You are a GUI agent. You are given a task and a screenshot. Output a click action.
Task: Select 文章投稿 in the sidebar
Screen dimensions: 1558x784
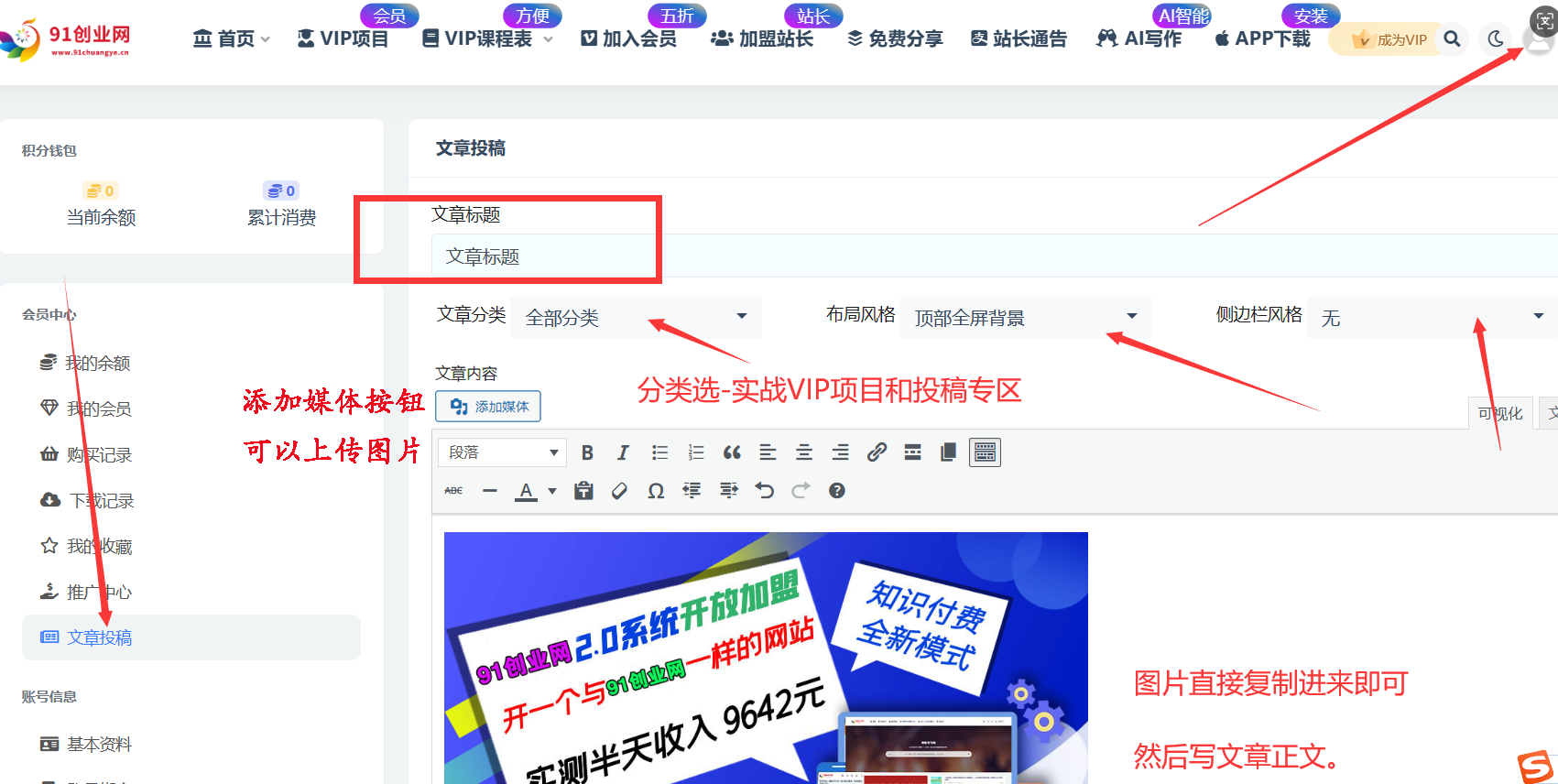click(x=191, y=637)
